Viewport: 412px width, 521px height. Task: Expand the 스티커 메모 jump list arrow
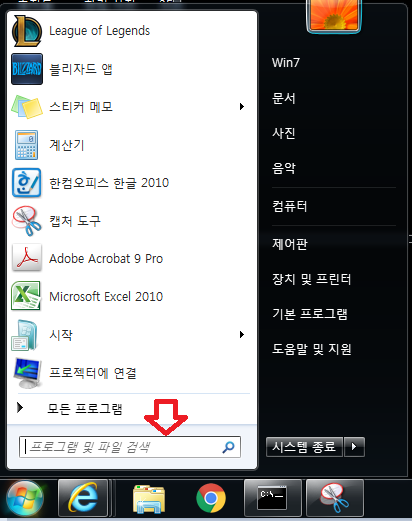point(242,107)
